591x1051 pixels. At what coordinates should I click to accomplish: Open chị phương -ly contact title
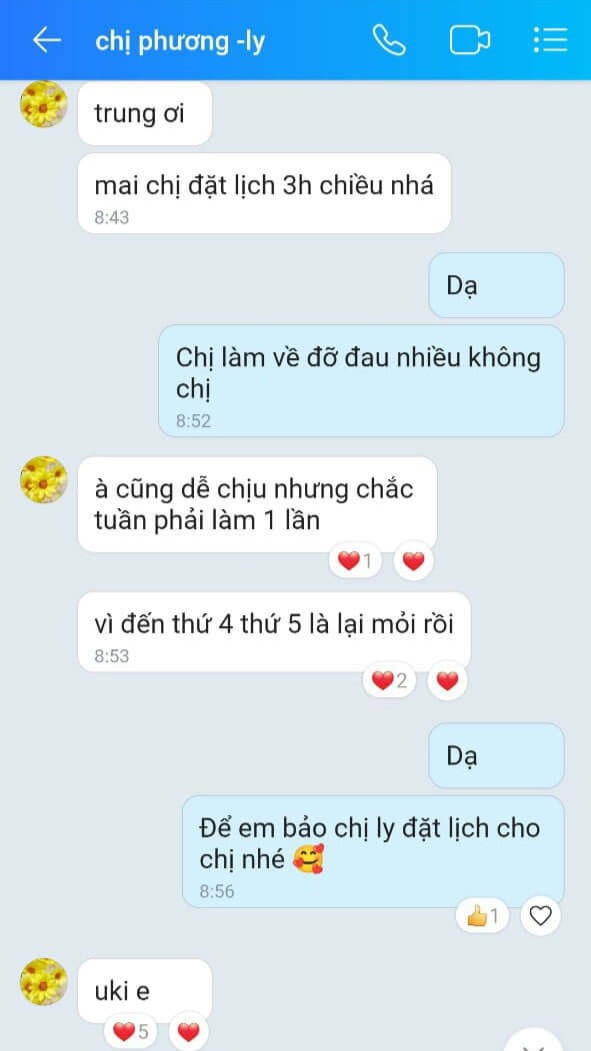[x=180, y=42]
